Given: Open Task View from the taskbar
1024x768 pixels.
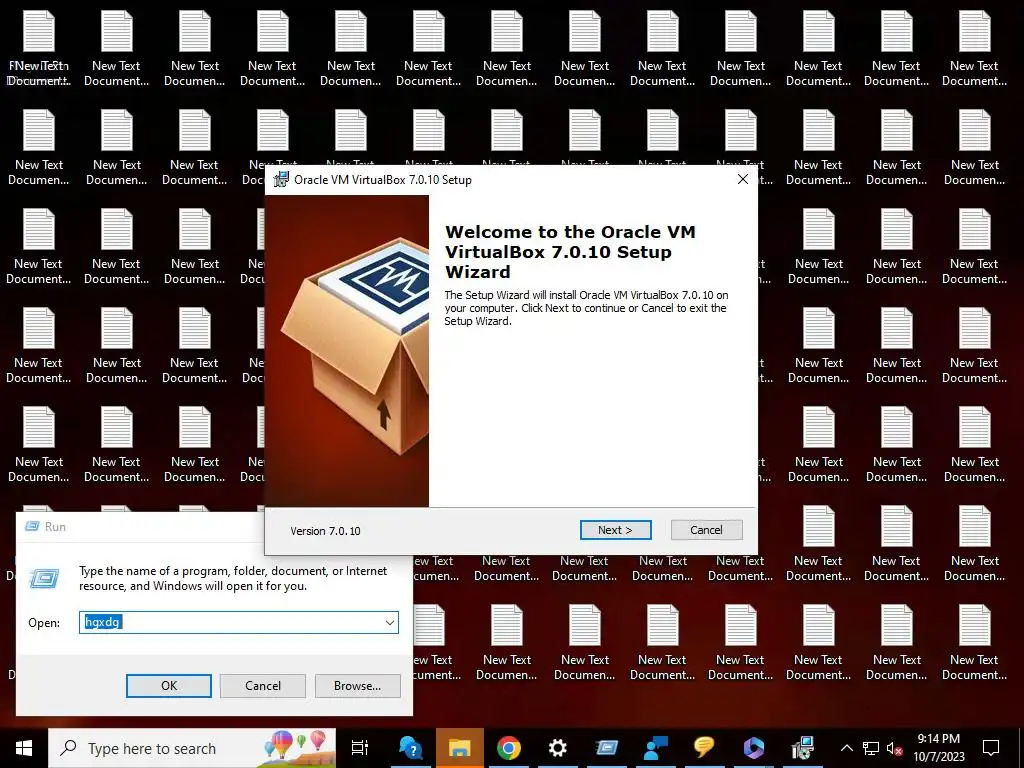Looking at the screenshot, I should [360, 748].
